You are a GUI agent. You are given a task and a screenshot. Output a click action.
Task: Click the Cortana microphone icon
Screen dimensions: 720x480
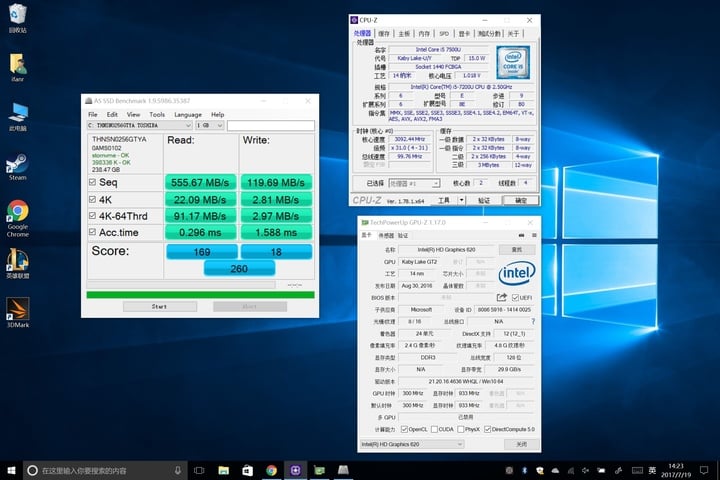pos(178,470)
